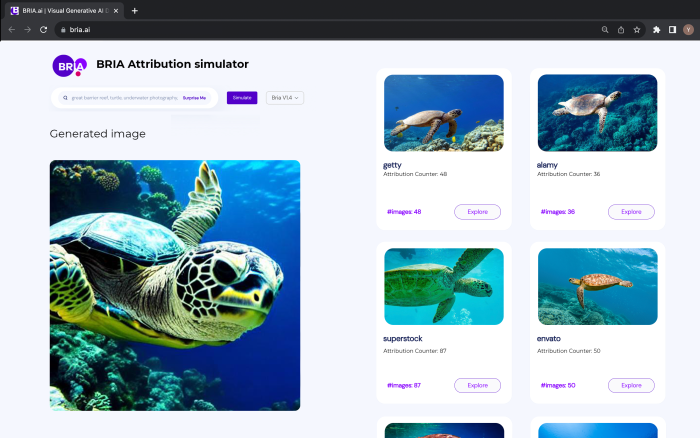
Task: Click '#images: 87' label
Action: [x=404, y=385]
